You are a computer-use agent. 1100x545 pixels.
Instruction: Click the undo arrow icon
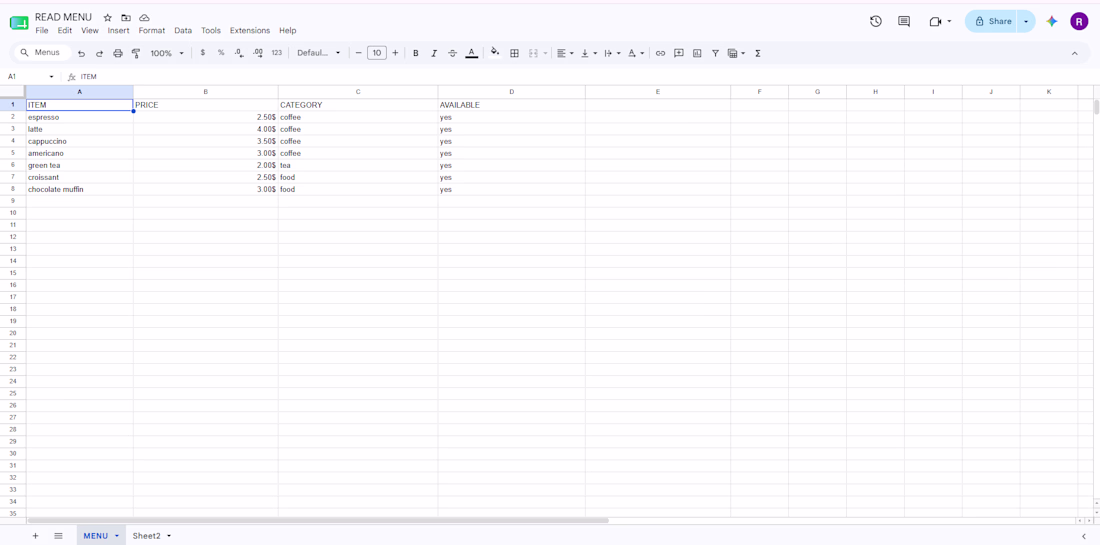(81, 53)
